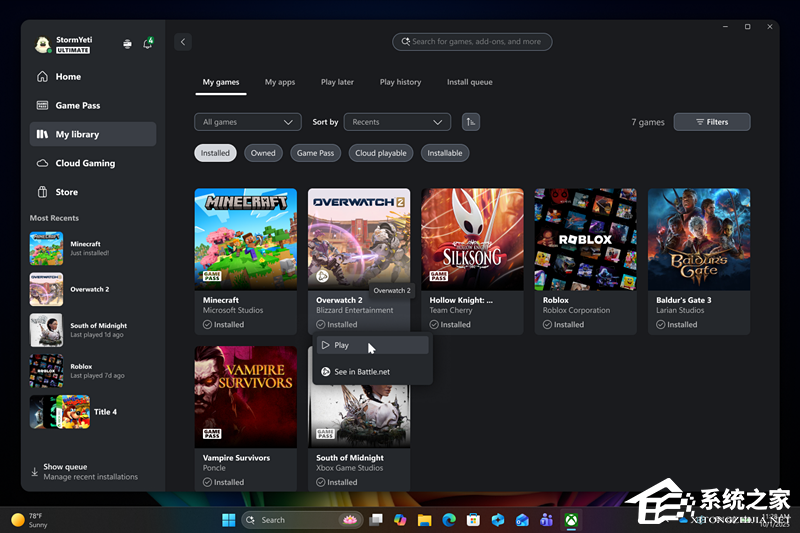This screenshot has height=533, width=800.
Task: Select My library in sidebar
Action: pos(92,134)
